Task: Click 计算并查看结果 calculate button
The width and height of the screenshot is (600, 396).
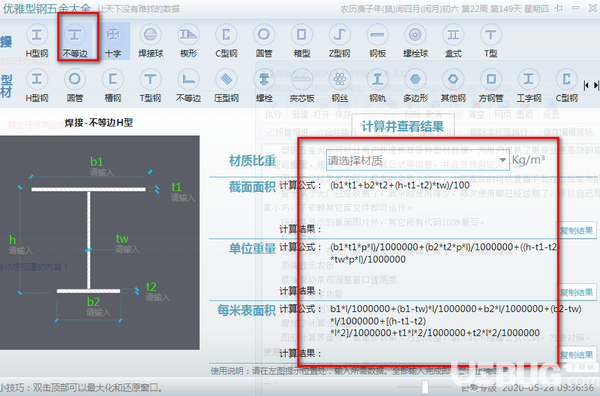Action: click(403, 126)
